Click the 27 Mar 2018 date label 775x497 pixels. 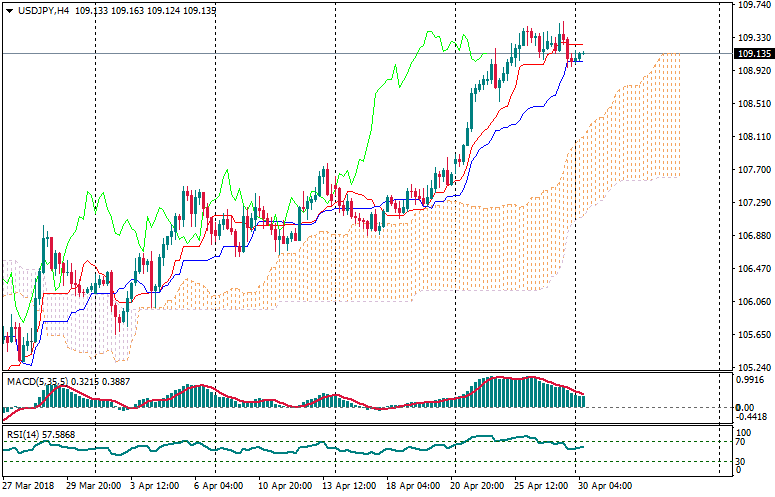[x=27, y=486]
